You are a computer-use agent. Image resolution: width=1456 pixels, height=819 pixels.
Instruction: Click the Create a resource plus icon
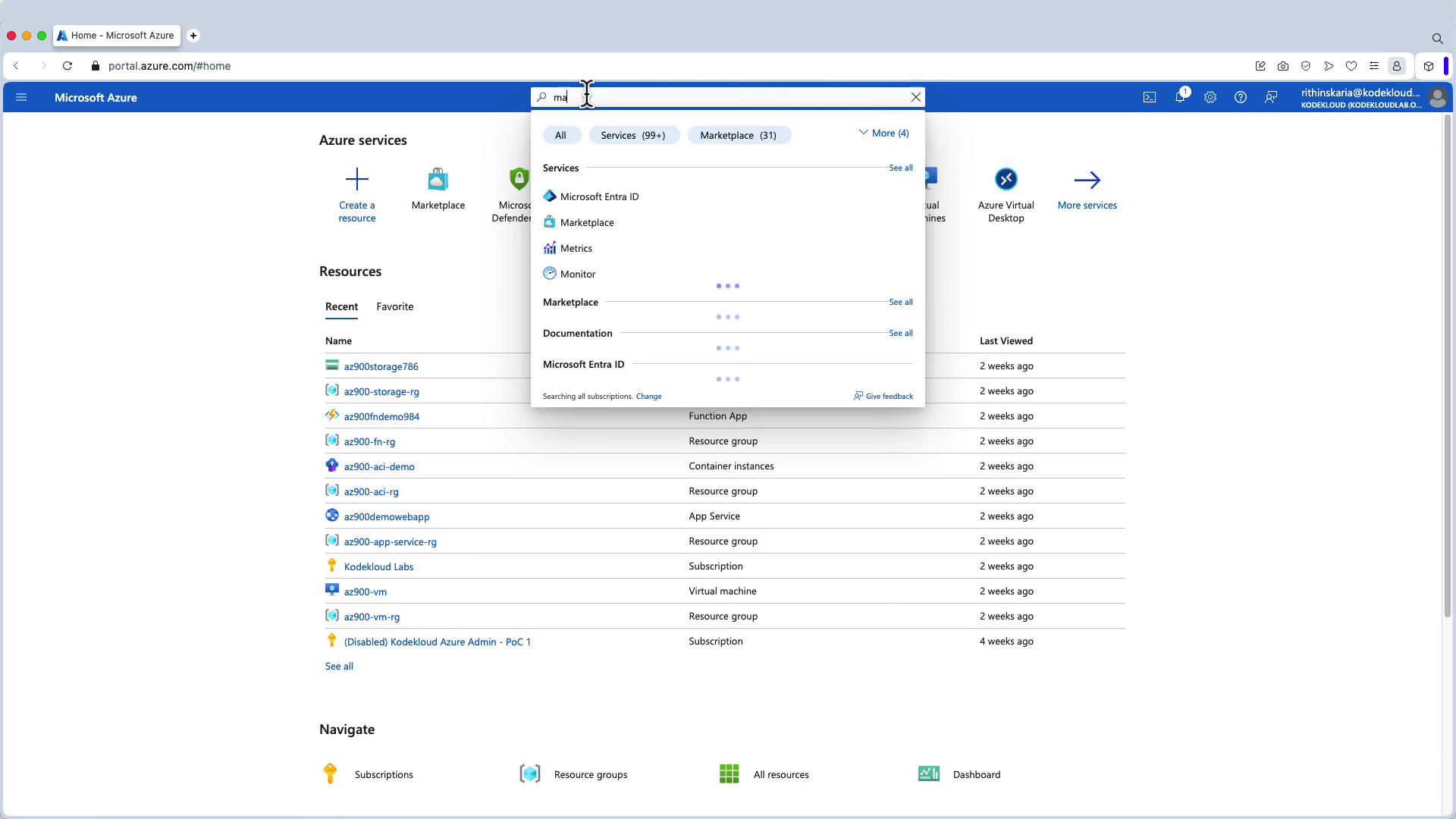[356, 180]
